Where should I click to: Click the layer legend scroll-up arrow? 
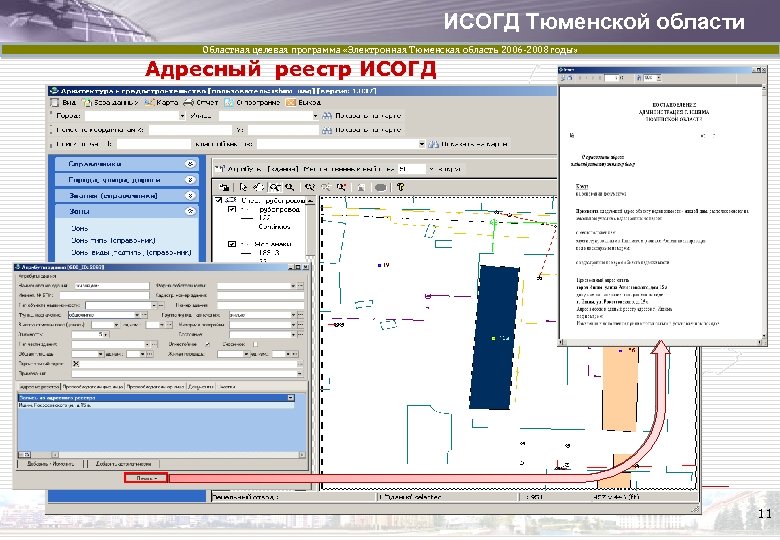310,201
